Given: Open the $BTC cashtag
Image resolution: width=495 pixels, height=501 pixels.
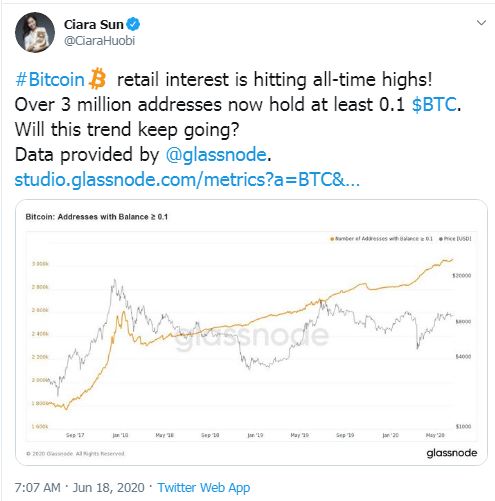Looking at the screenshot, I should click(x=434, y=104).
